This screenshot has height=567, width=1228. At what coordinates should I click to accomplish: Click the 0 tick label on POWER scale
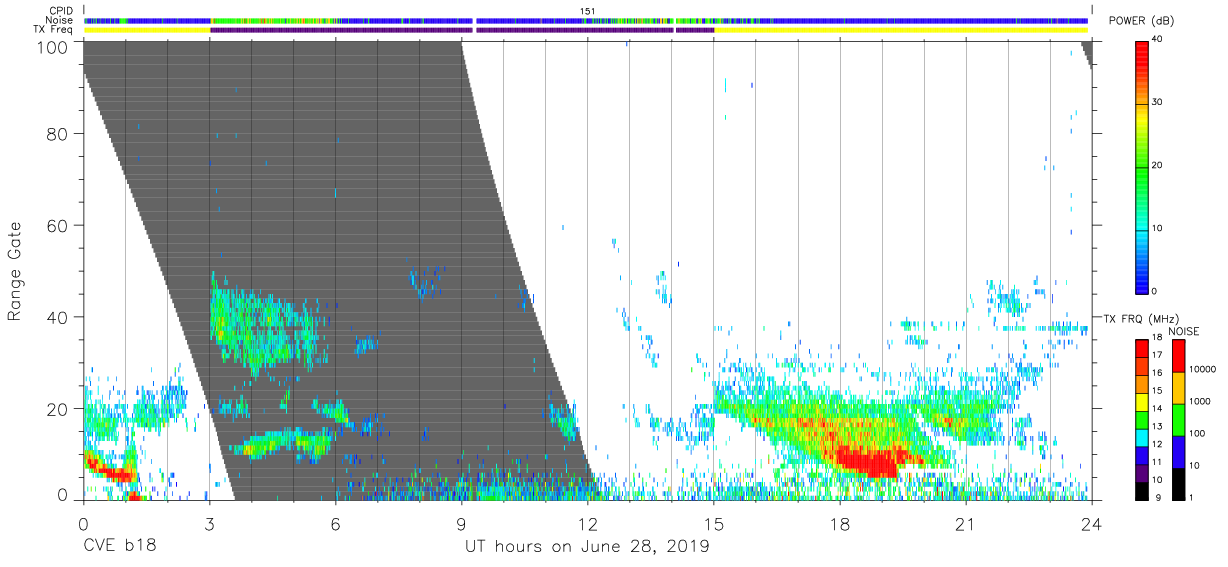click(1156, 291)
